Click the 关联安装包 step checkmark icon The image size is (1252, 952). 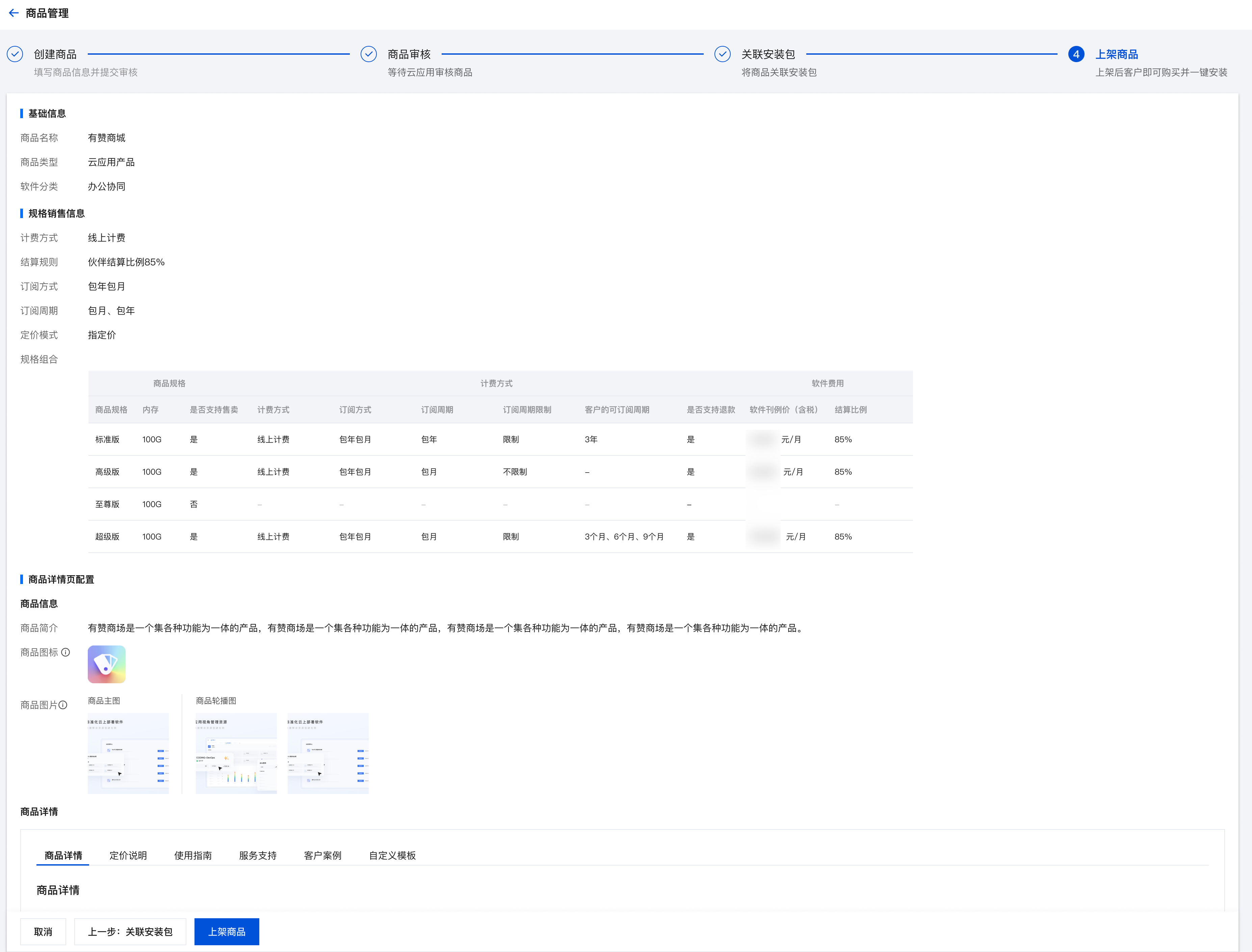coord(722,54)
